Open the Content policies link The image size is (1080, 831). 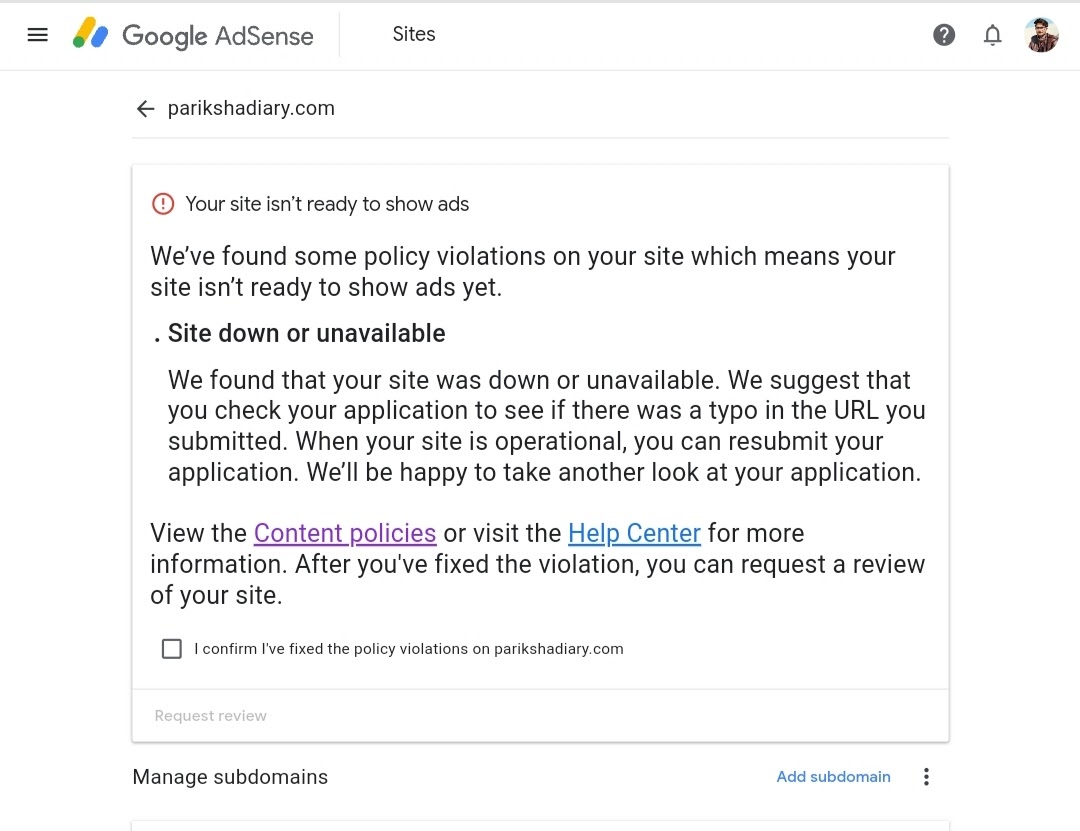click(344, 533)
